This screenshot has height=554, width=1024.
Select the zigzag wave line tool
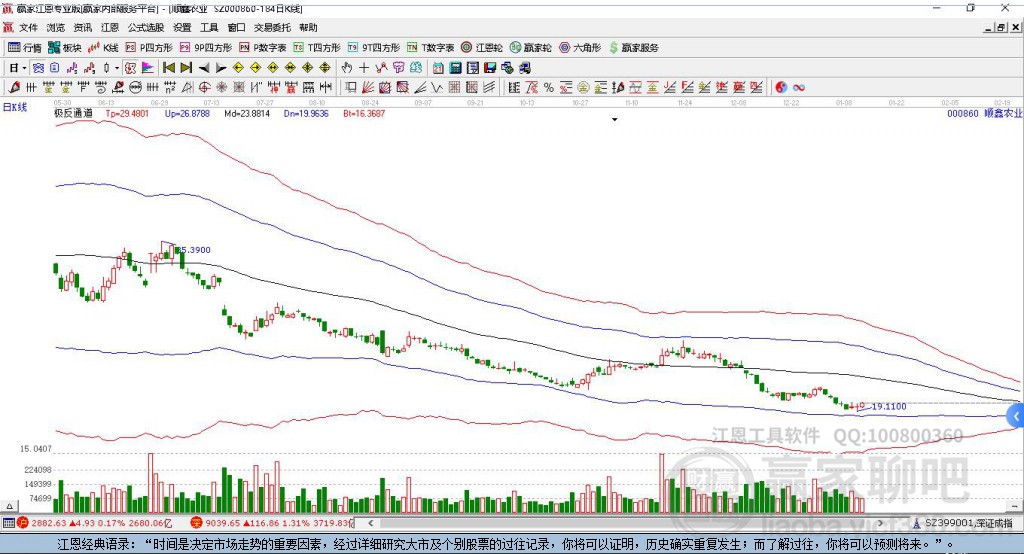click(x=437, y=88)
